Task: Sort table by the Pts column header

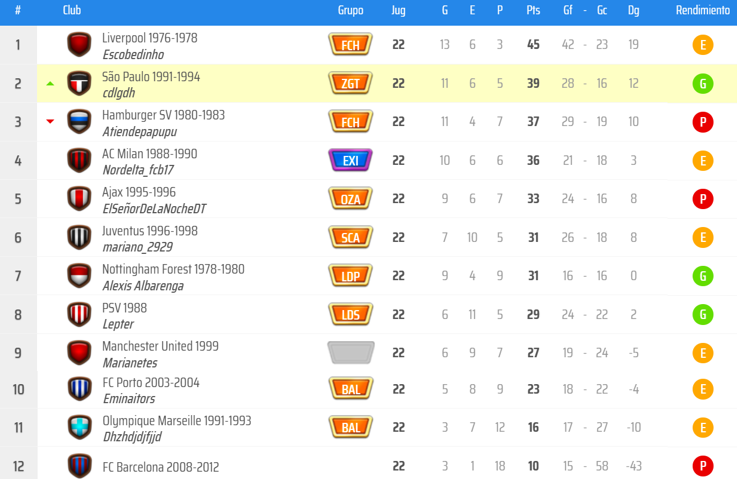Action: [x=533, y=10]
